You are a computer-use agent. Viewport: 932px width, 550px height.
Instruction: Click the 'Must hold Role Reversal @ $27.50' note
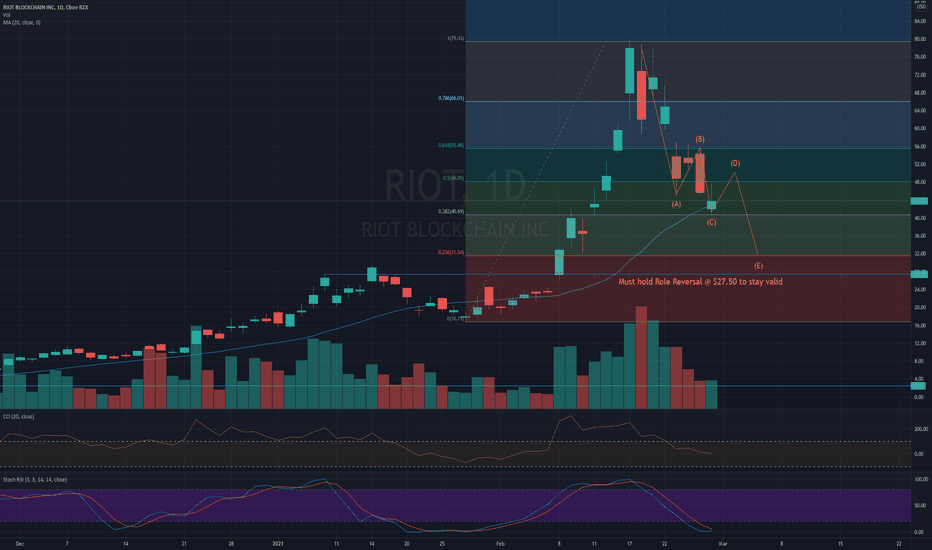pos(700,282)
